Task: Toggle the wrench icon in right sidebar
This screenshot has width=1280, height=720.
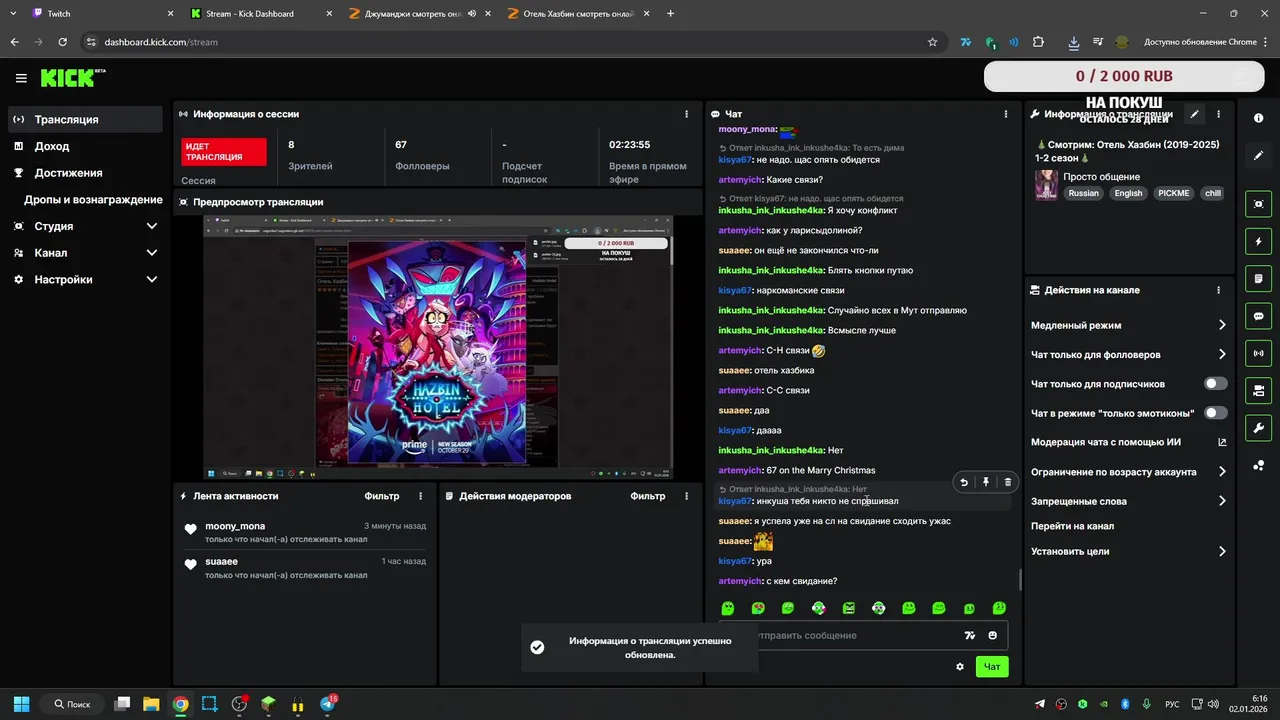Action: 1258,428
